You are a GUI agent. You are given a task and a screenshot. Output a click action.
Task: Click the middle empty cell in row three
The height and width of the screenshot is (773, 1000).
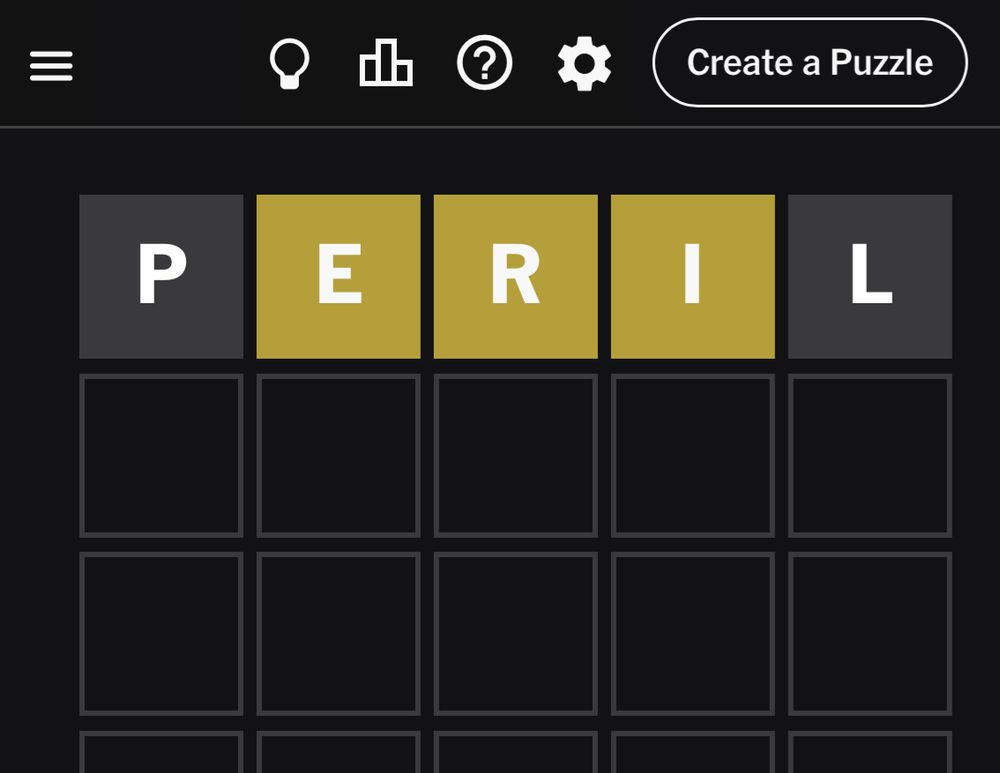[515, 630]
